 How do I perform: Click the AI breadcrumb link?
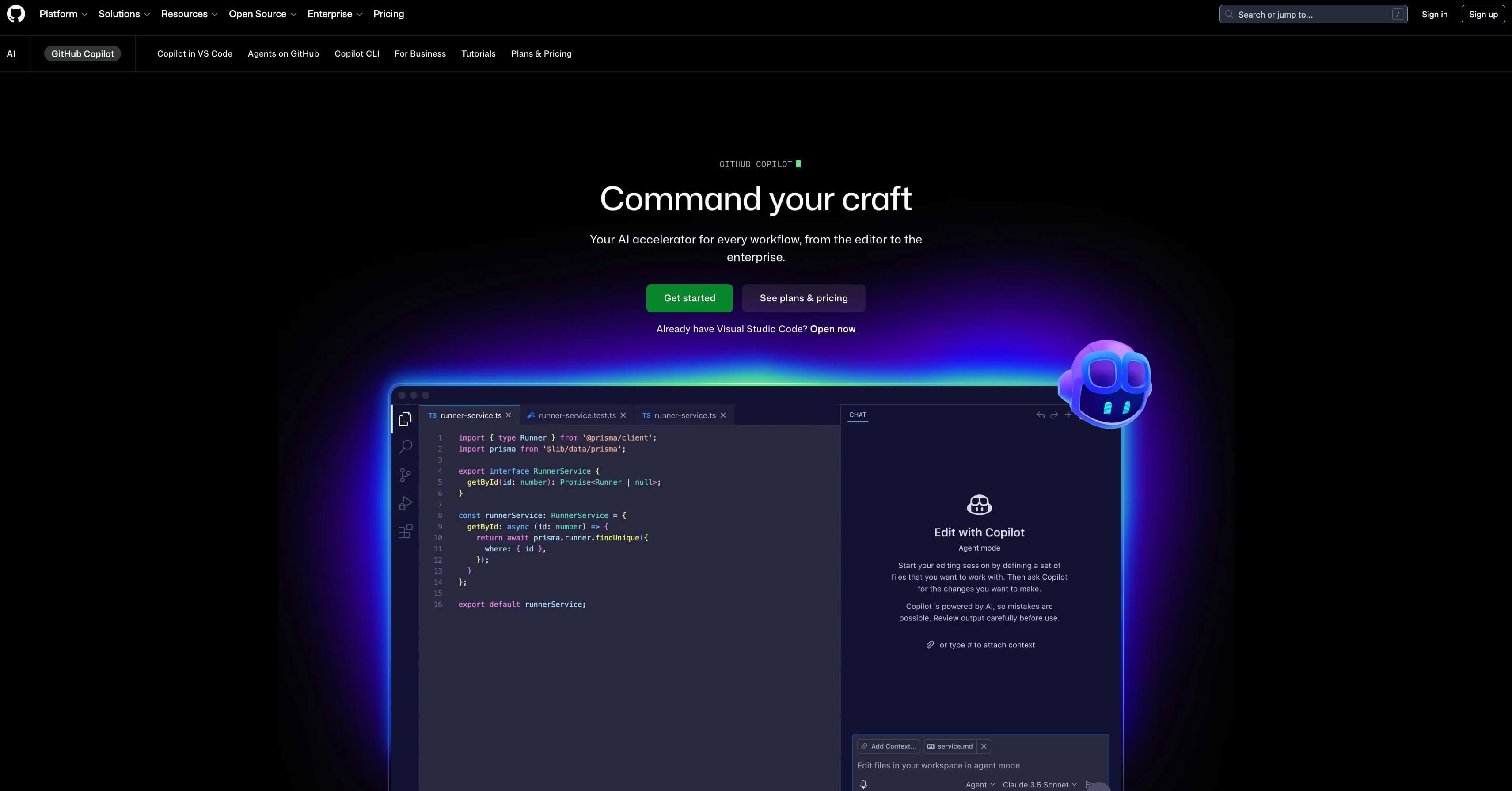[x=11, y=53]
